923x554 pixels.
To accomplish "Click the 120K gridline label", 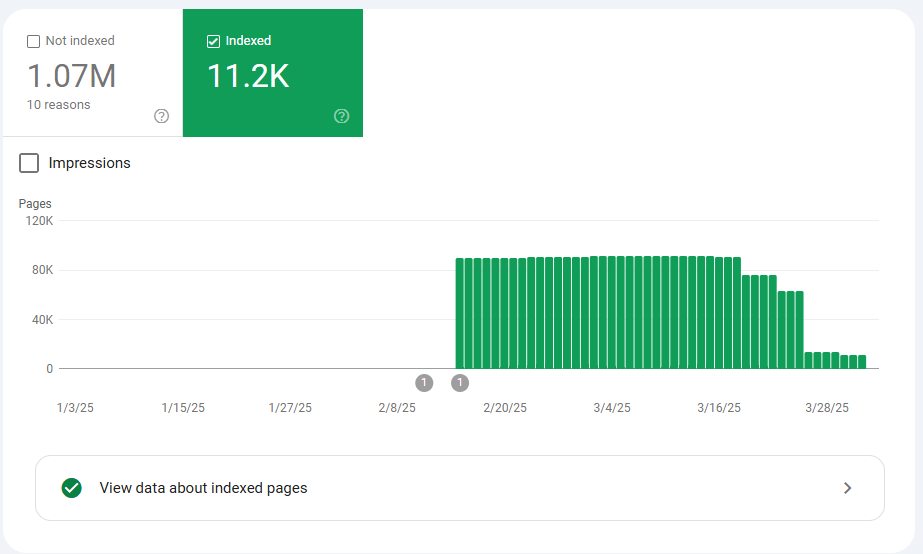I will pyautogui.click(x=39, y=221).
